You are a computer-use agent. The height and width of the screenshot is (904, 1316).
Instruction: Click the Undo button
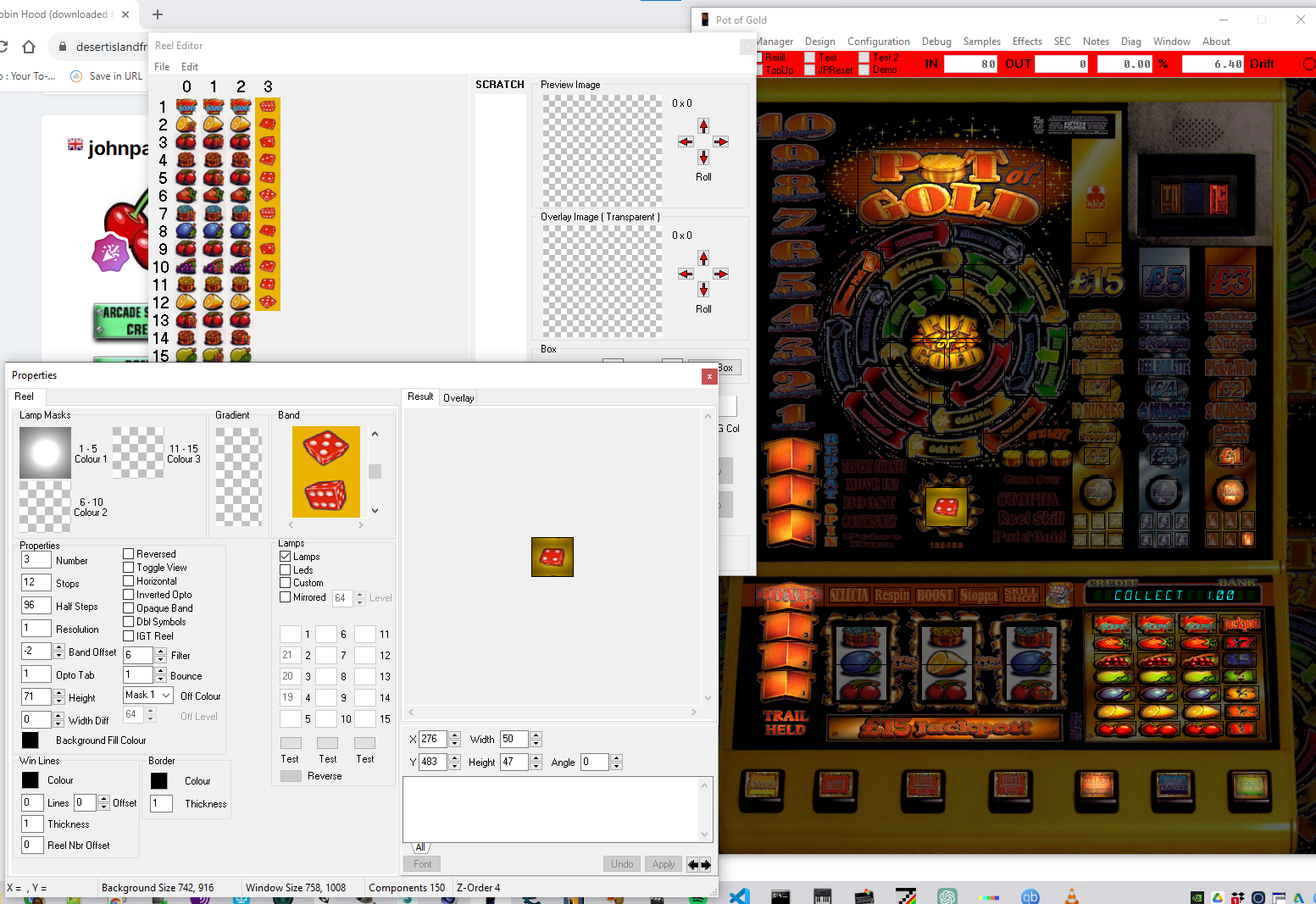pyautogui.click(x=622, y=864)
